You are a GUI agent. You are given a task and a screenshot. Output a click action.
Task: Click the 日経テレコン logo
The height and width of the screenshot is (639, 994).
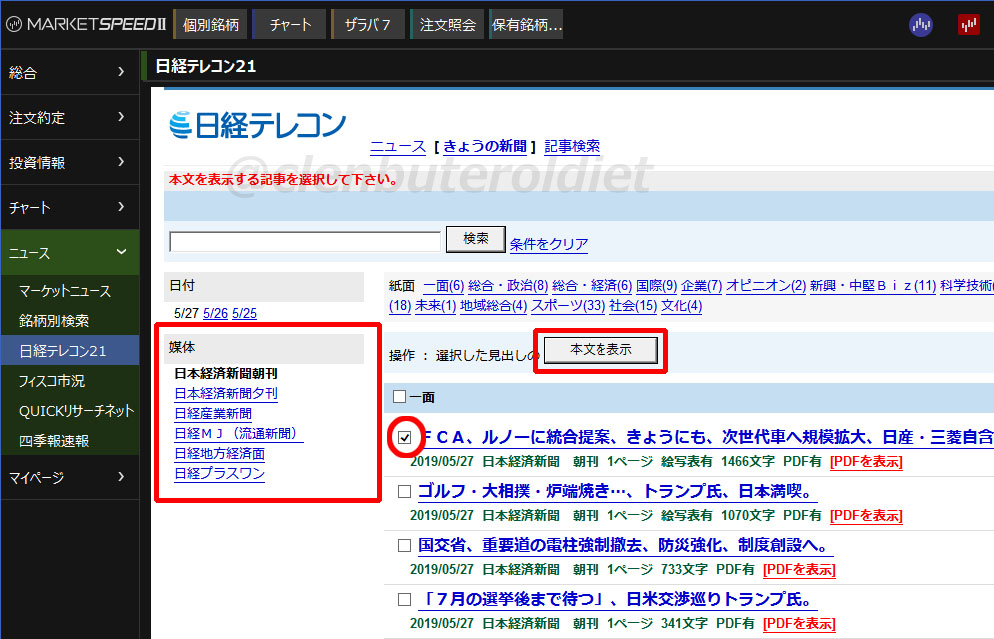coord(257,125)
